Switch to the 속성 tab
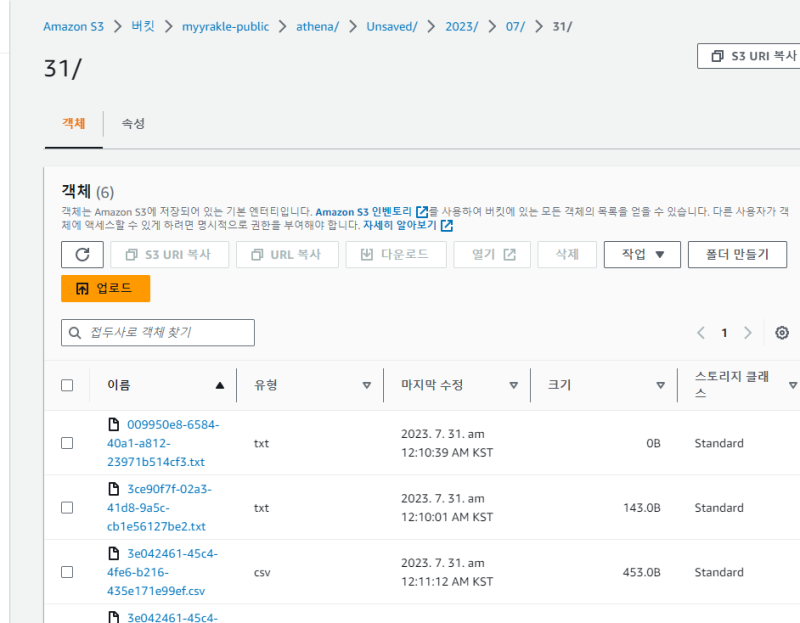Screen dimensions: 800x623 [133, 123]
